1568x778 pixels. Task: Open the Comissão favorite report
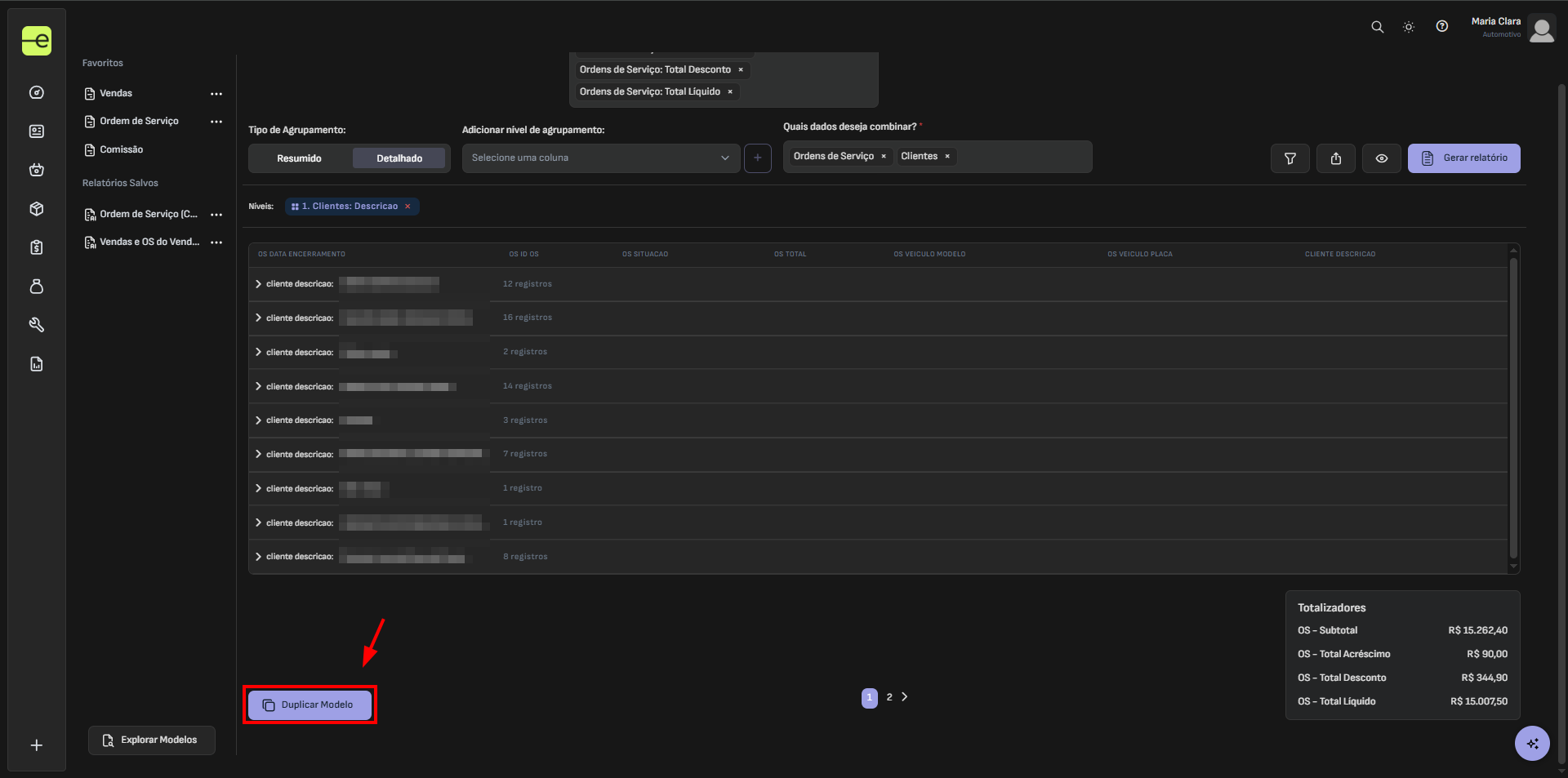point(121,149)
